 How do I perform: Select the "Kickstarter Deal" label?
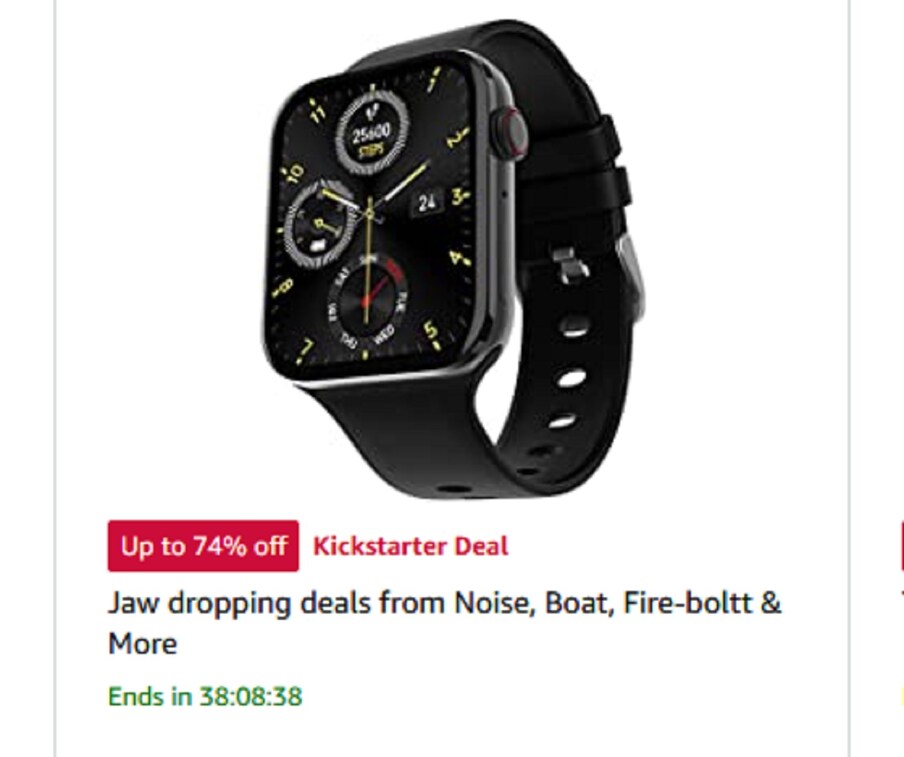[x=410, y=546]
